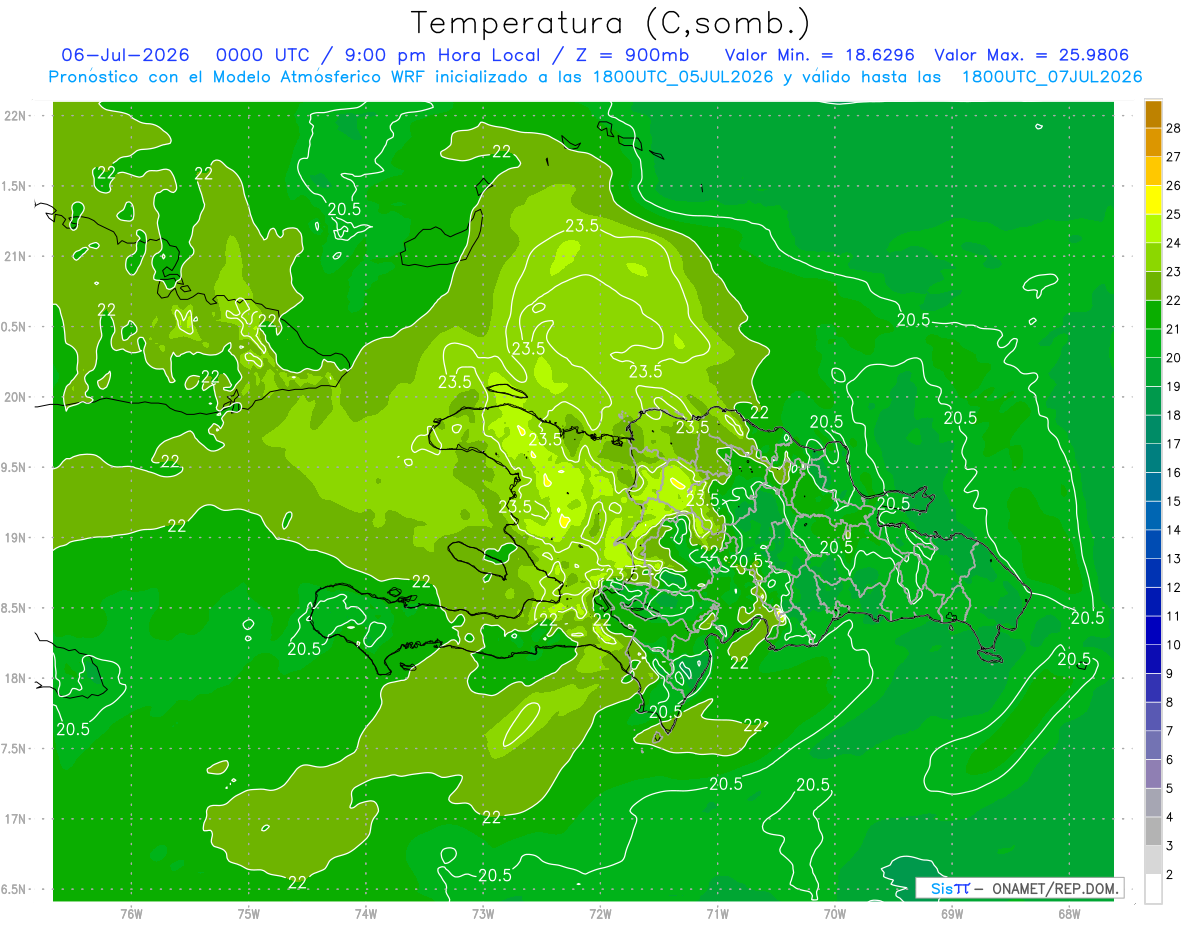The image size is (1200, 927).
Task: Pick the lime swatch between 23 and 24
Action: (1153, 257)
